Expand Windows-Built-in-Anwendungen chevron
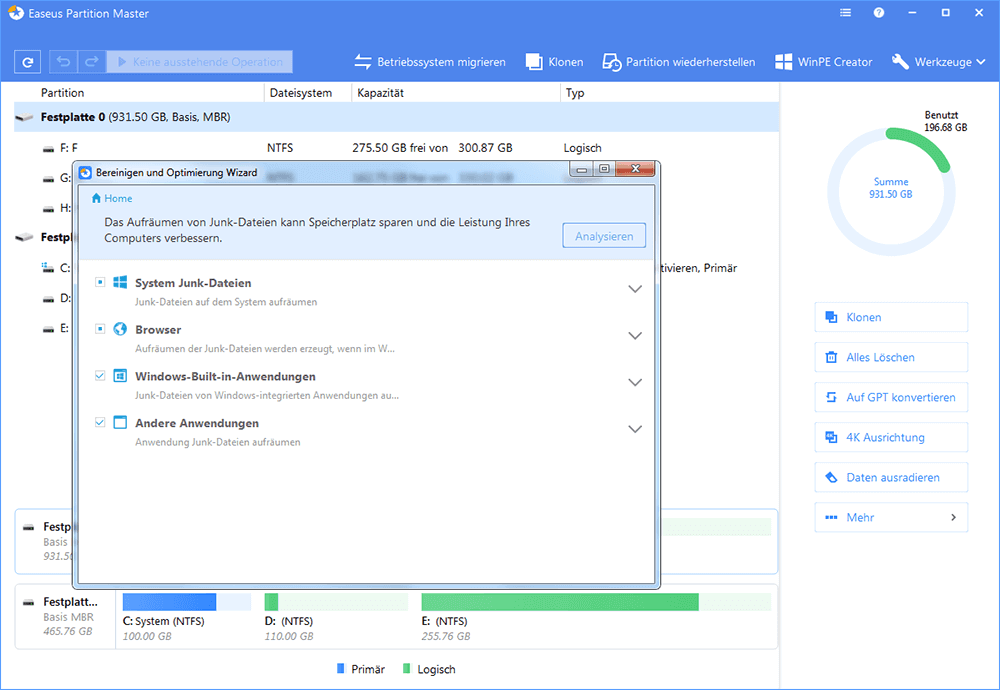The height and width of the screenshot is (690, 1000). pos(635,382)
